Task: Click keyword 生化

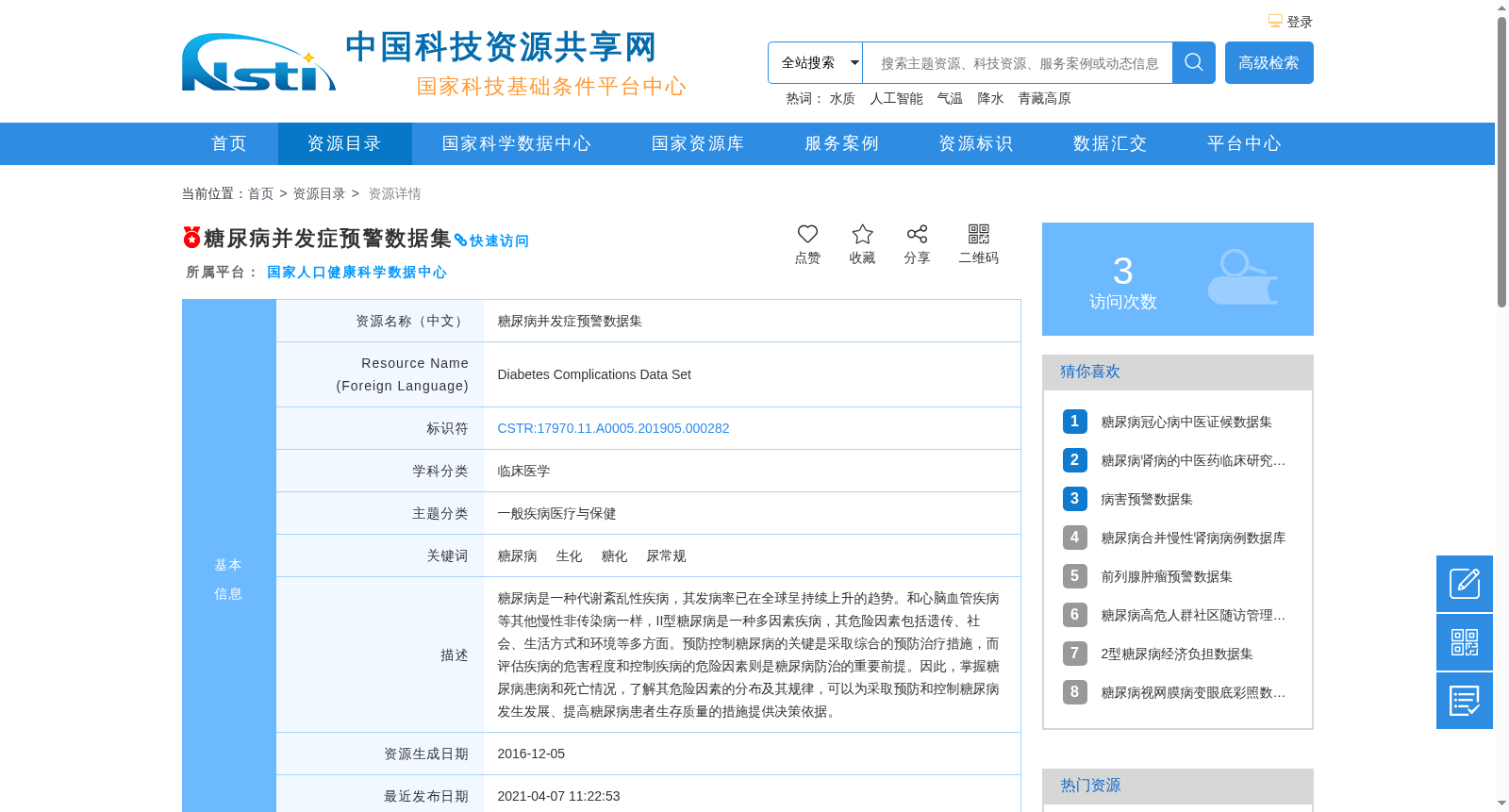Action: 569,555
